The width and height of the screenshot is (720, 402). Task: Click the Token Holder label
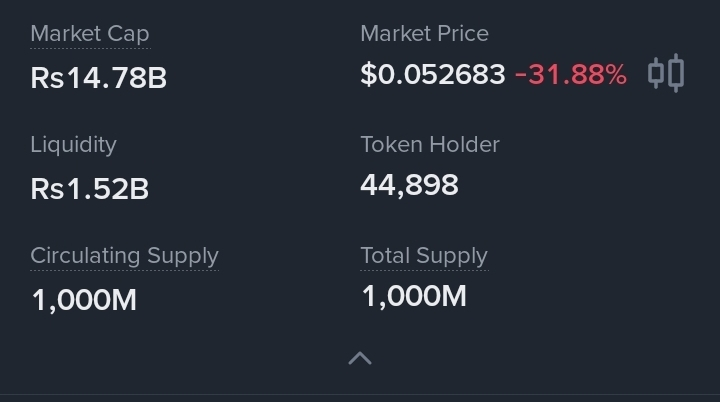[430, 145]
